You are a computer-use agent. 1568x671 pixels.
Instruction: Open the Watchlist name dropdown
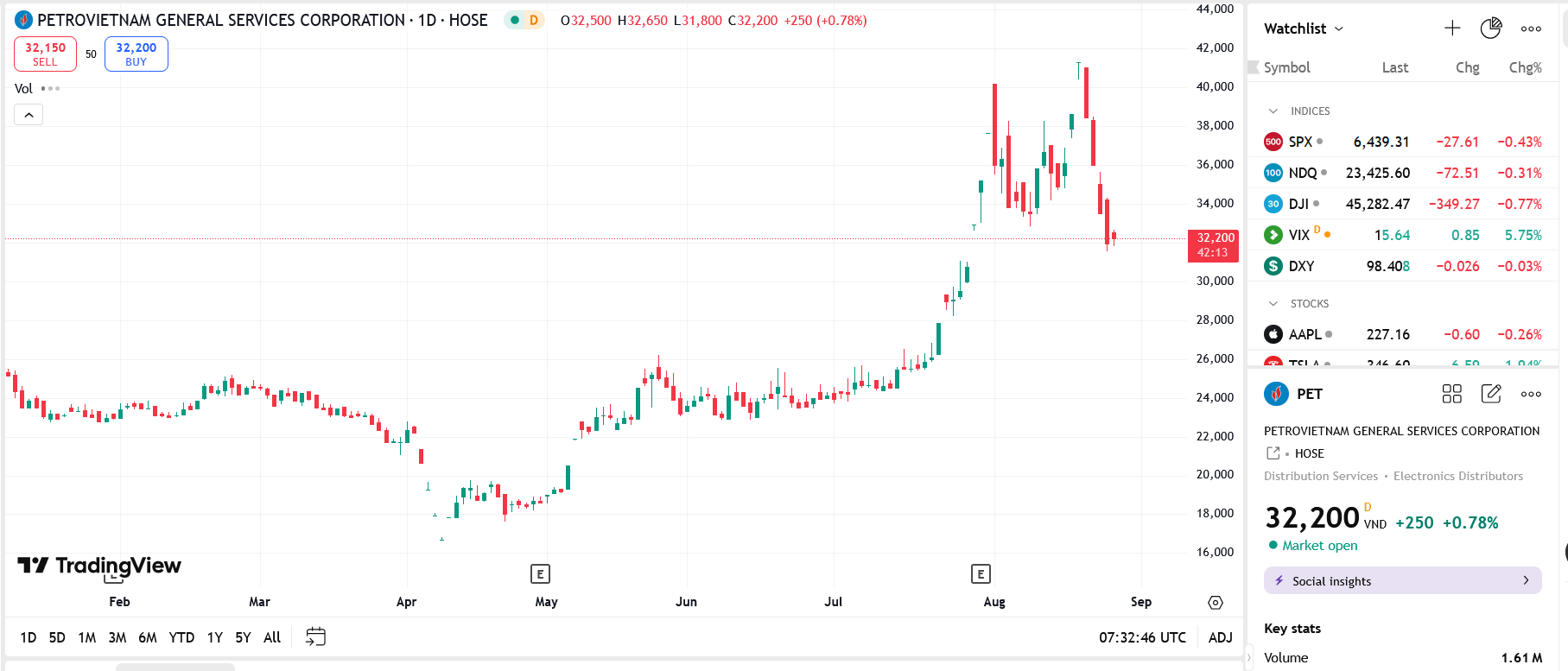(x=1304, y=28)
